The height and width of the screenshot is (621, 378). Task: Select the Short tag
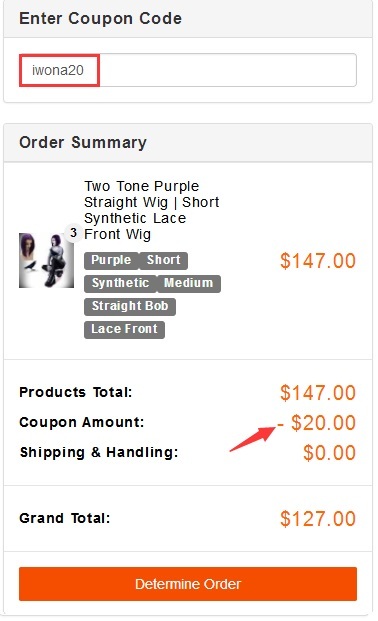tap(164, 260)
